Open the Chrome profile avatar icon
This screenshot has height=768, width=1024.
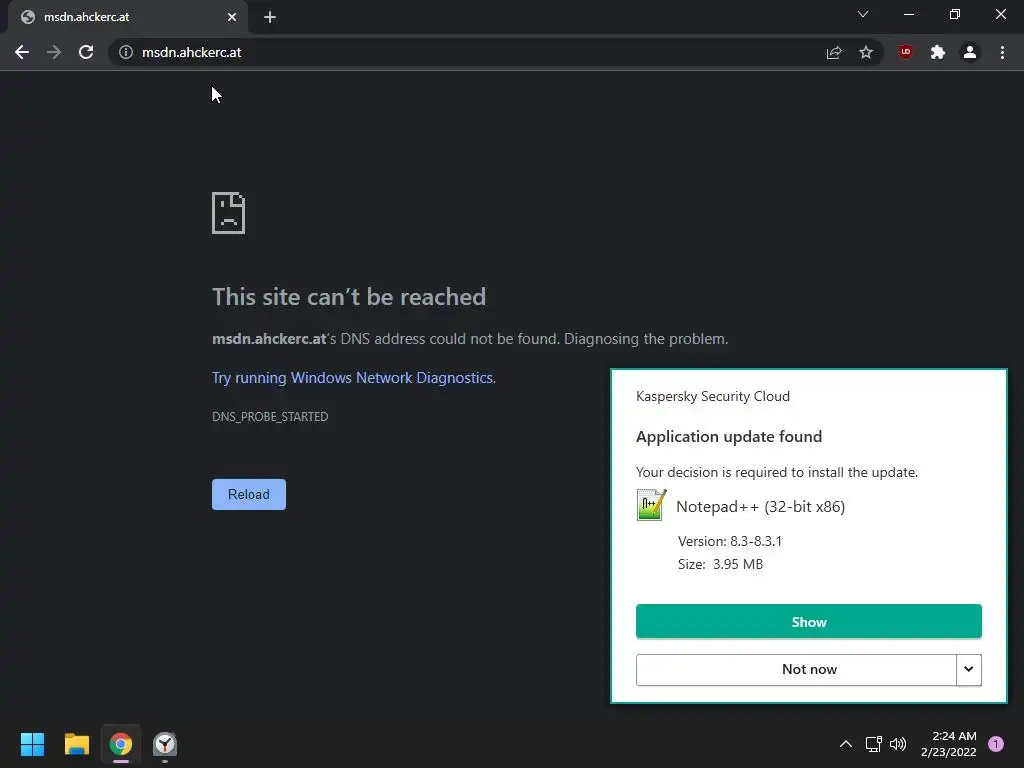pyautogui.click(x=970, y=52)
